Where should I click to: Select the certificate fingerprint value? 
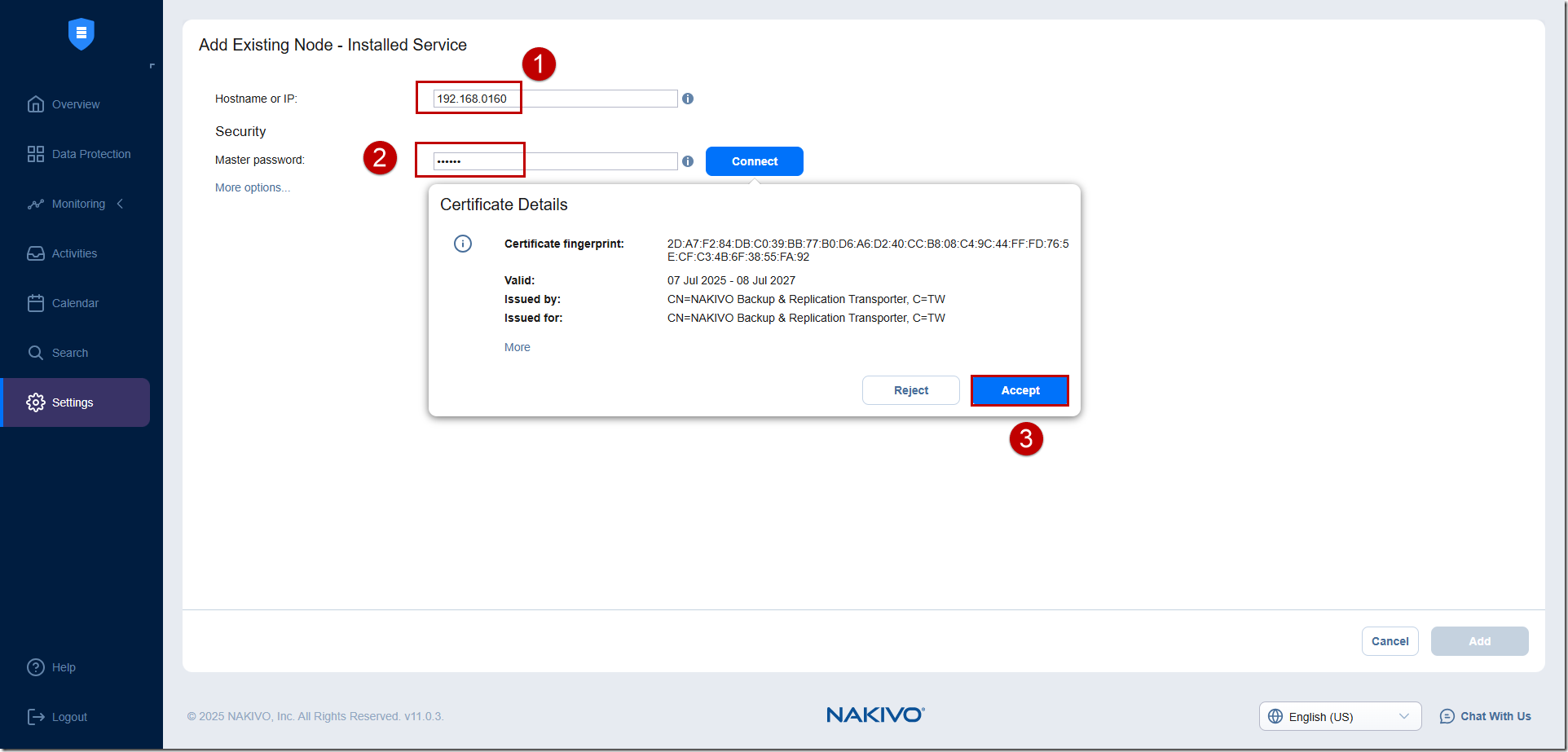[x=868, y=250]
